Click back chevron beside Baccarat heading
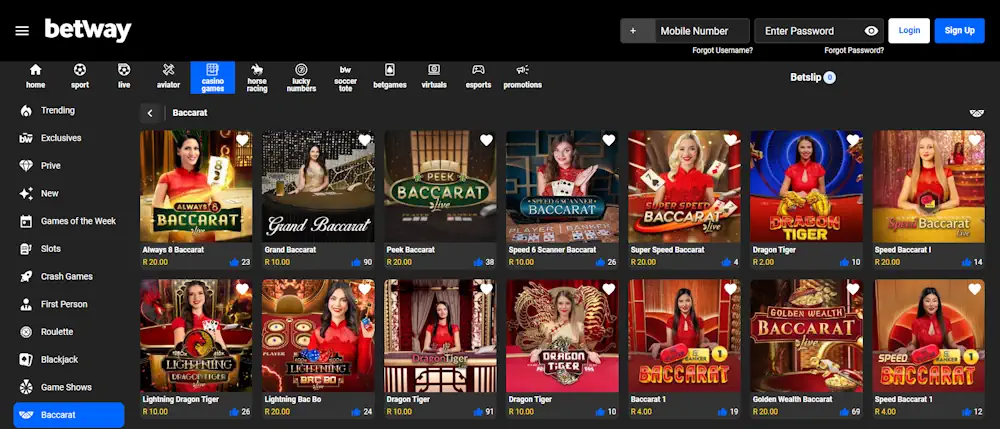The height and width of the screenshot is (429, 1000). (150, 113)
